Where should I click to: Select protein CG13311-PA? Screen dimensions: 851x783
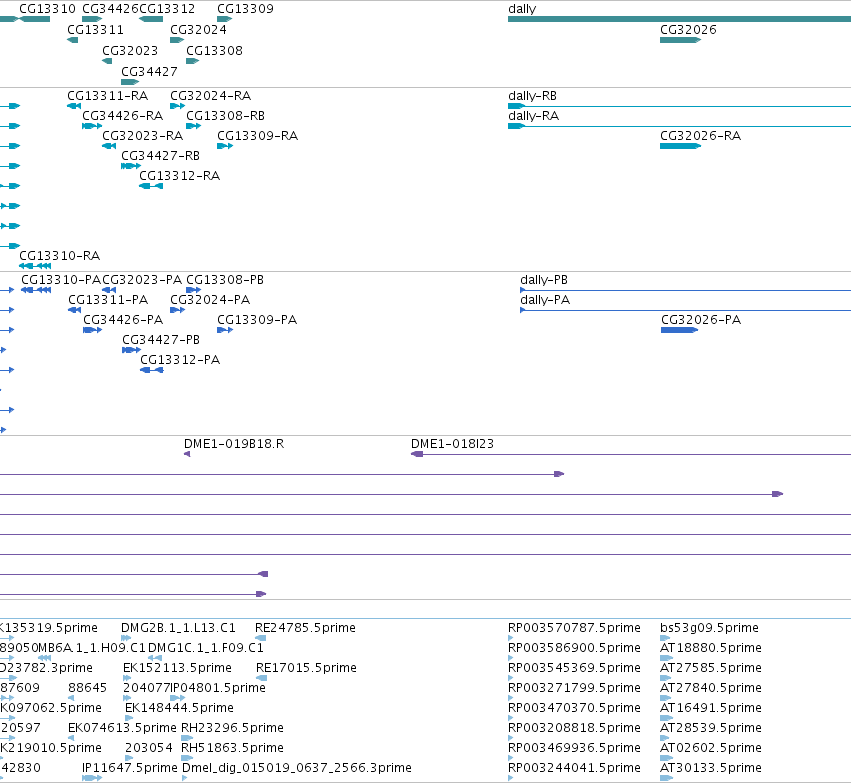click(x=108, y=300)
